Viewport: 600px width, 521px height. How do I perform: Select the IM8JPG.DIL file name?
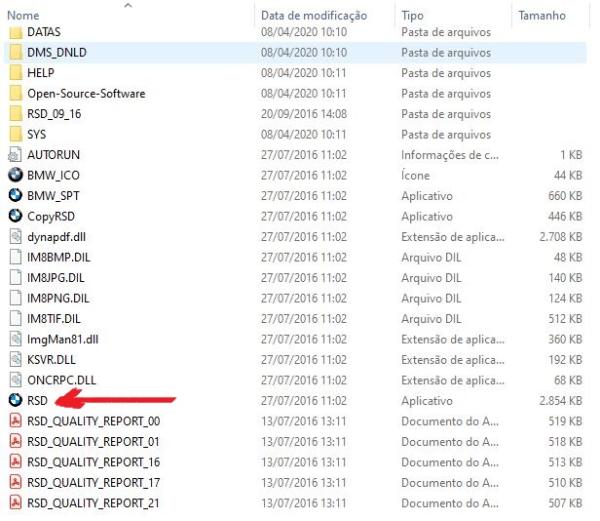click(x=55, y=278)
